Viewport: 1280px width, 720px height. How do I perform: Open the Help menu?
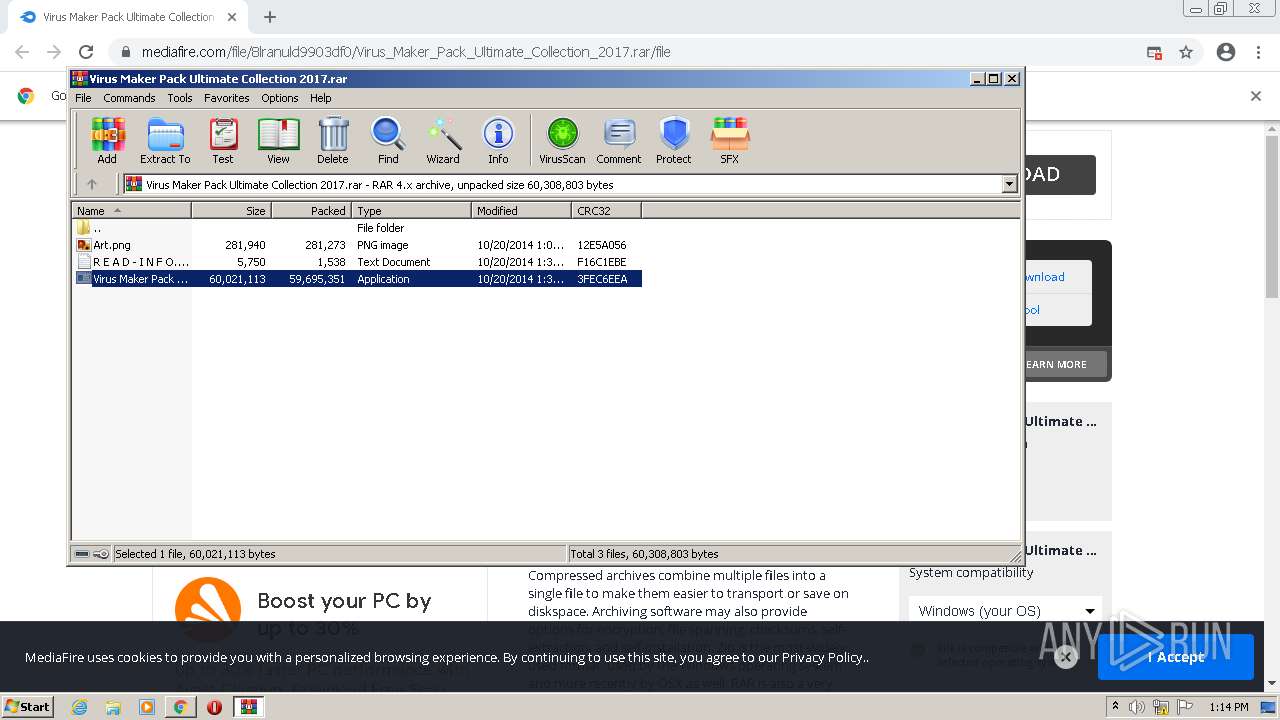tap(320, 98)
